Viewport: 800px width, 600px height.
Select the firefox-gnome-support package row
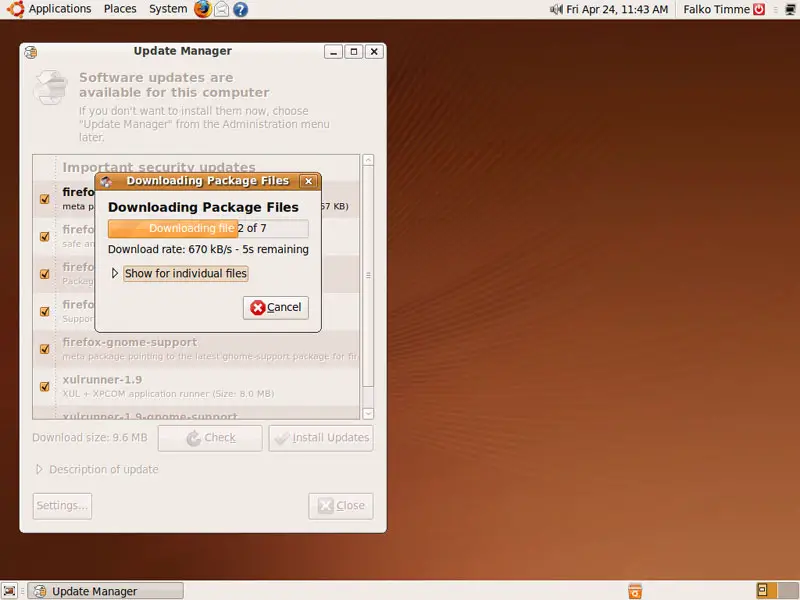[x=196, y=349]
